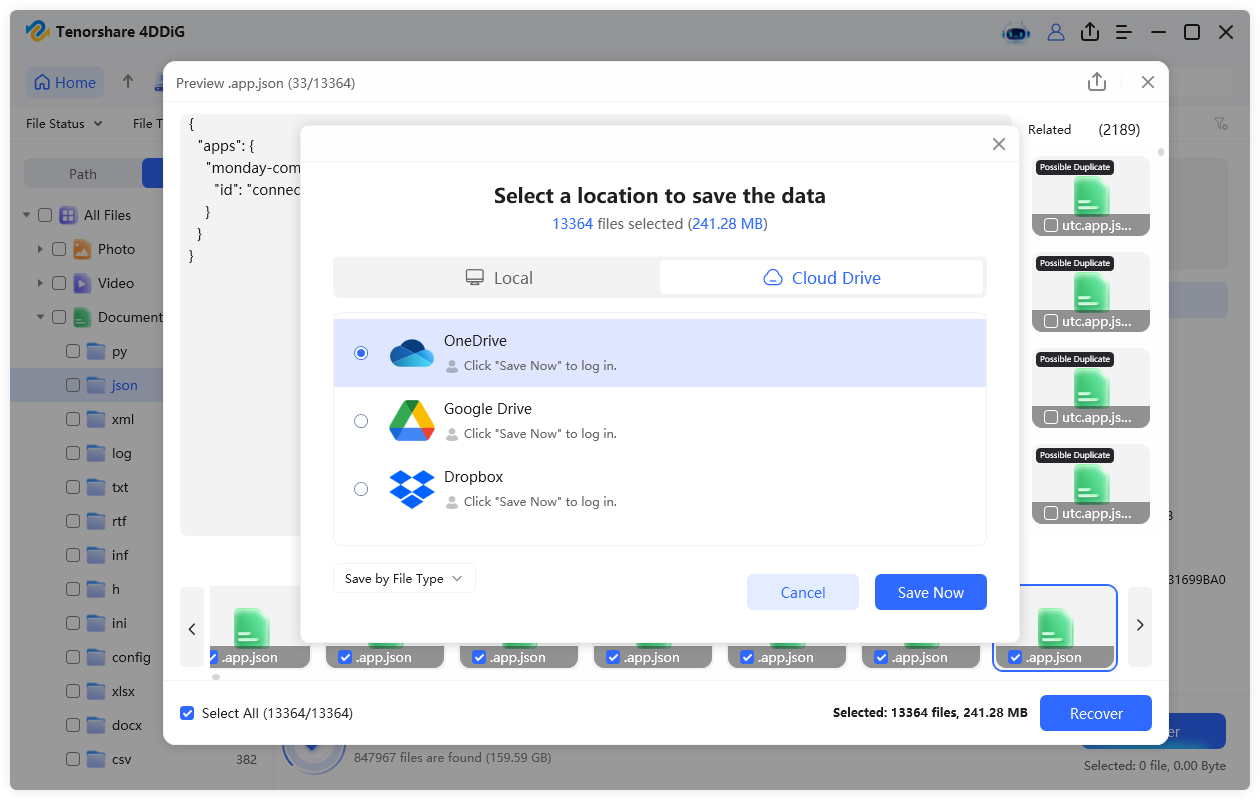
Task: Click the Save Now button
Action: tap(931, 592)
